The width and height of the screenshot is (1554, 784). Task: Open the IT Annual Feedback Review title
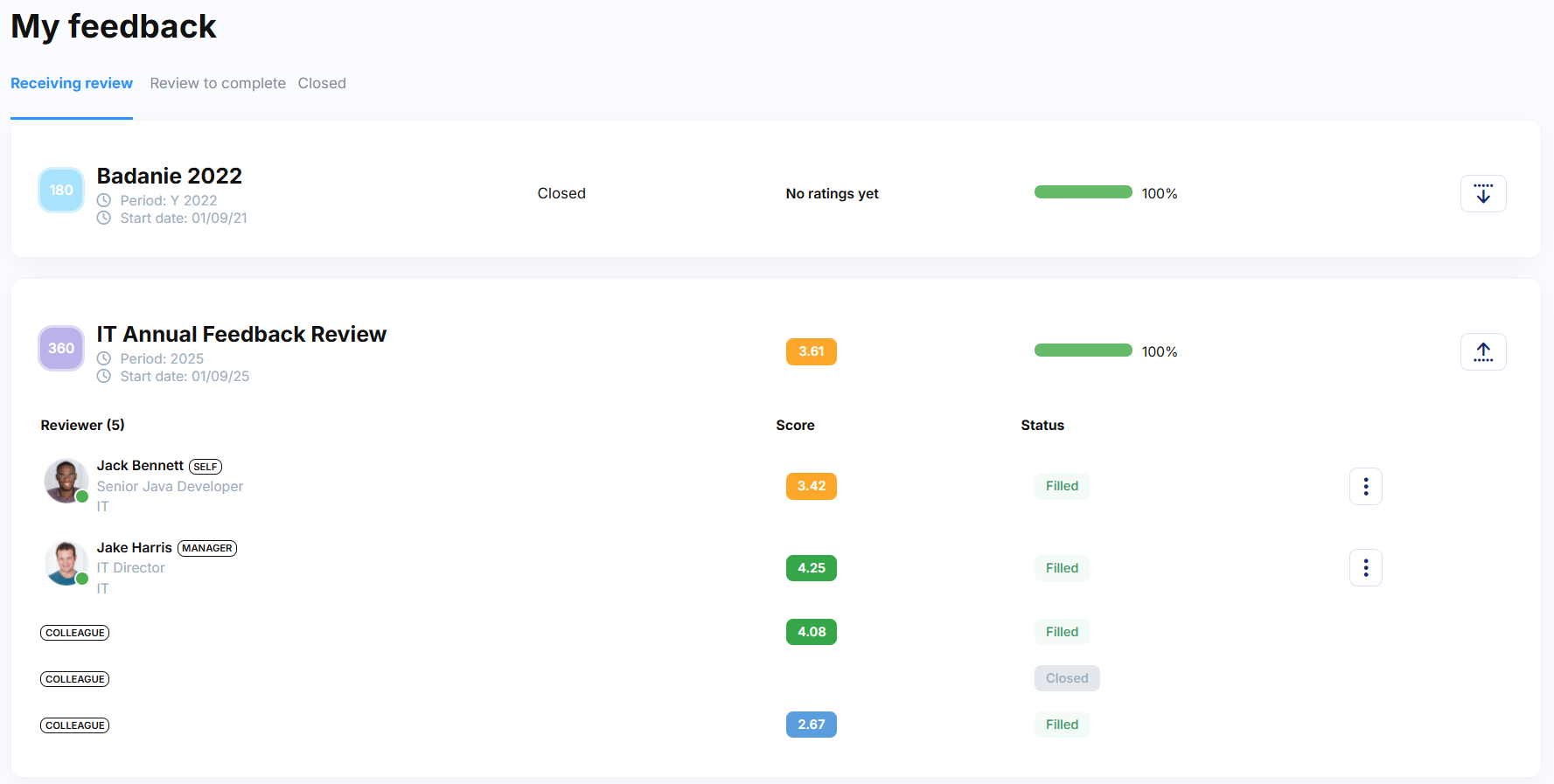(241, 334)
